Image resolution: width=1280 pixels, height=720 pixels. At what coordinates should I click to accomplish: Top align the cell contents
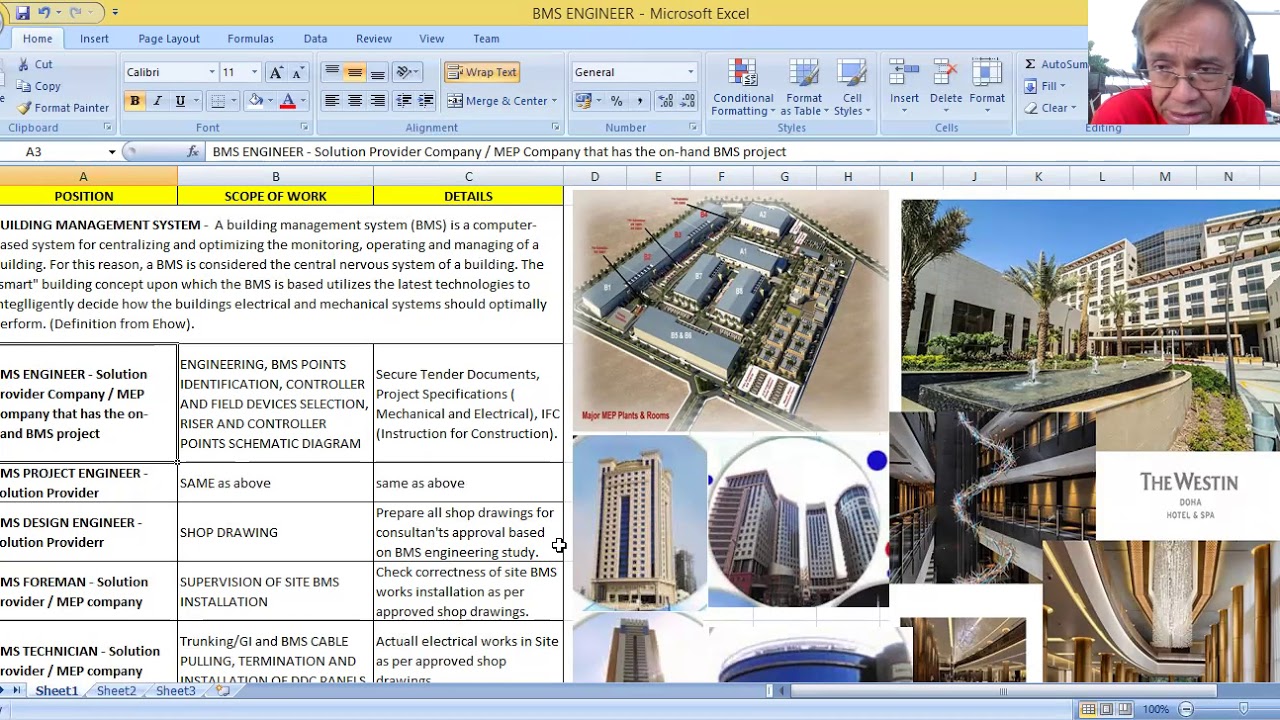pos(332,72)
